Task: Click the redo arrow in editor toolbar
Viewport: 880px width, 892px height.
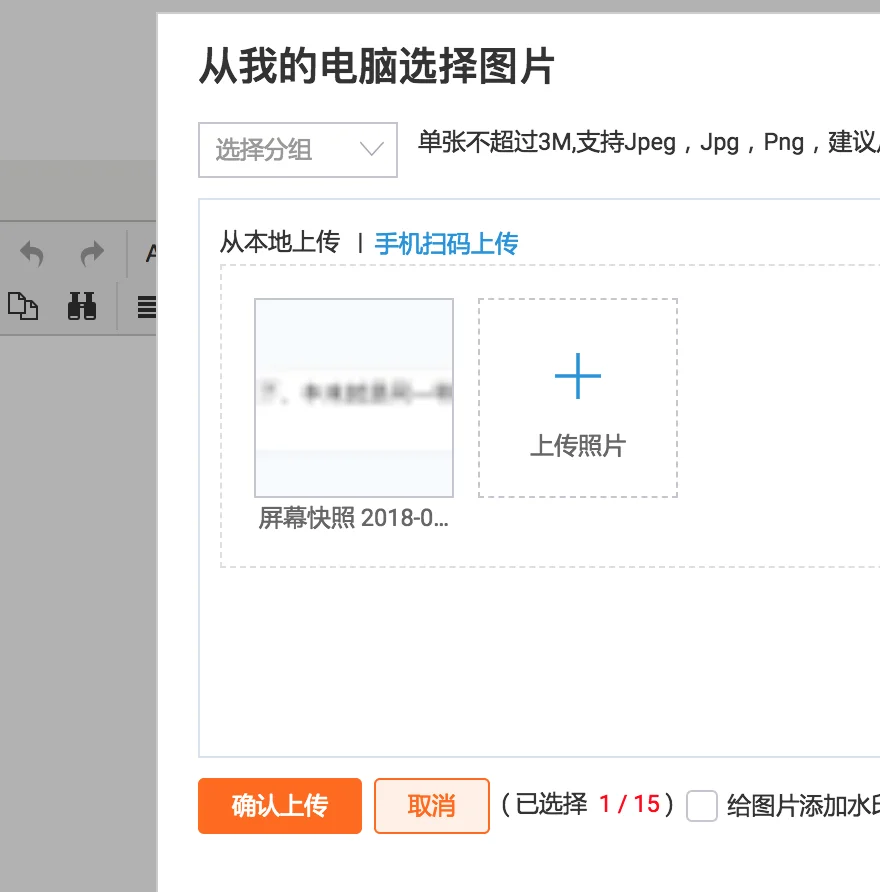Action: click(x=92, y=254)
